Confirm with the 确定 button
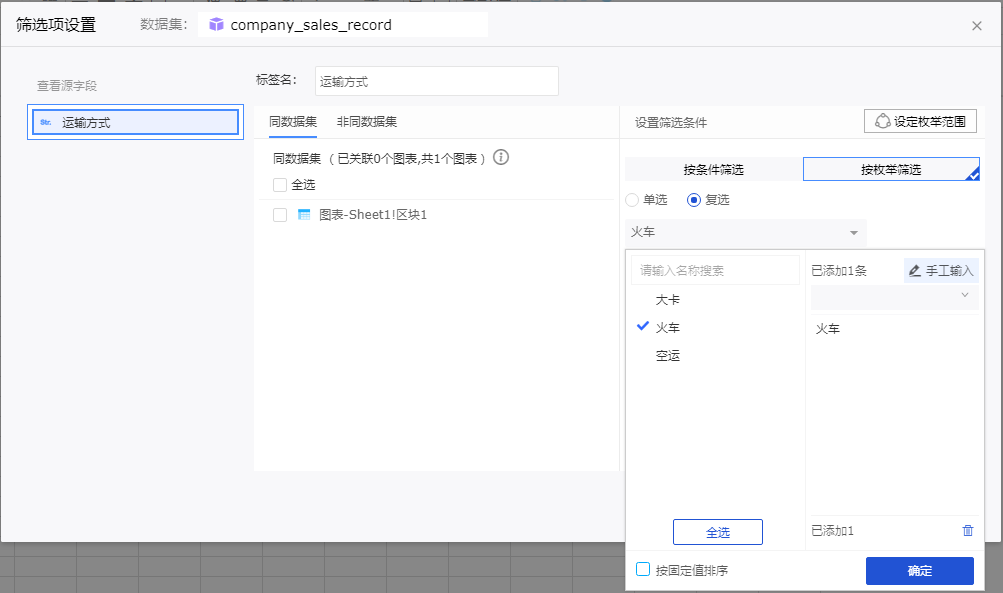This screenshot has width=1003, height=593. coord(919,571)
